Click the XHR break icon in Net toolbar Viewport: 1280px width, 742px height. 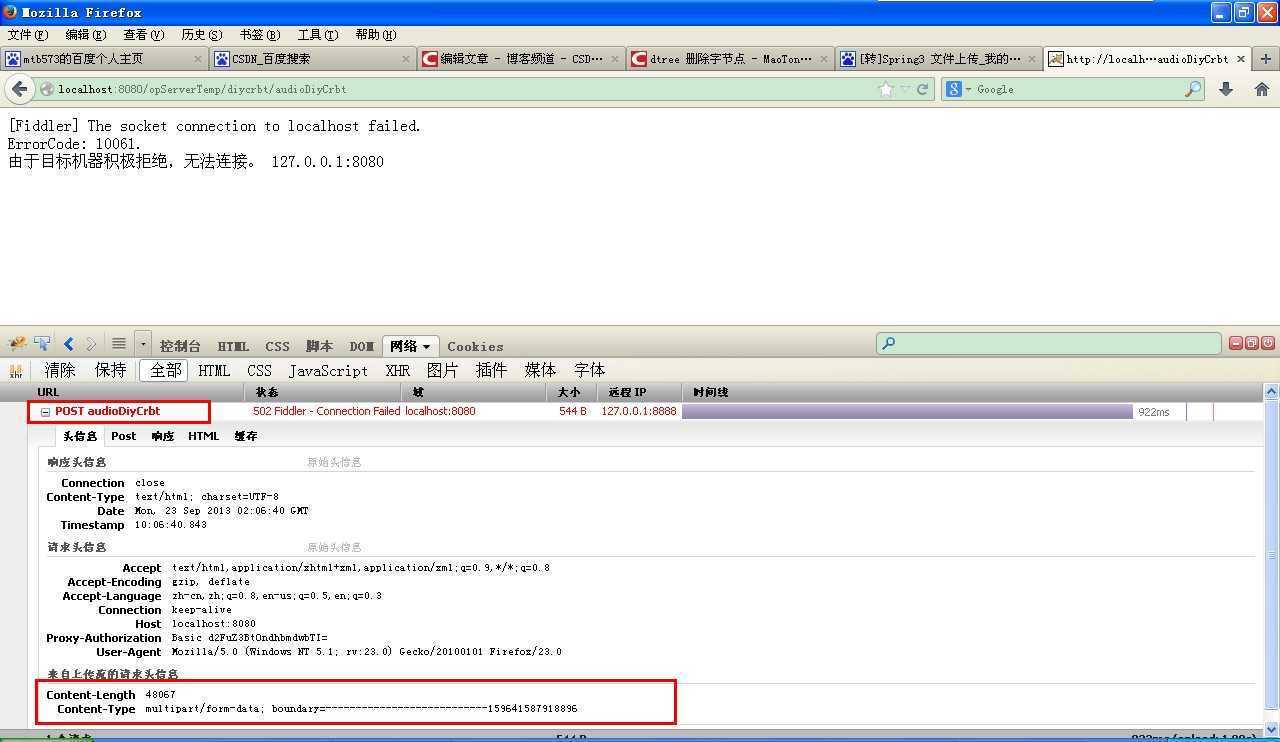click(x=16, y=371)
